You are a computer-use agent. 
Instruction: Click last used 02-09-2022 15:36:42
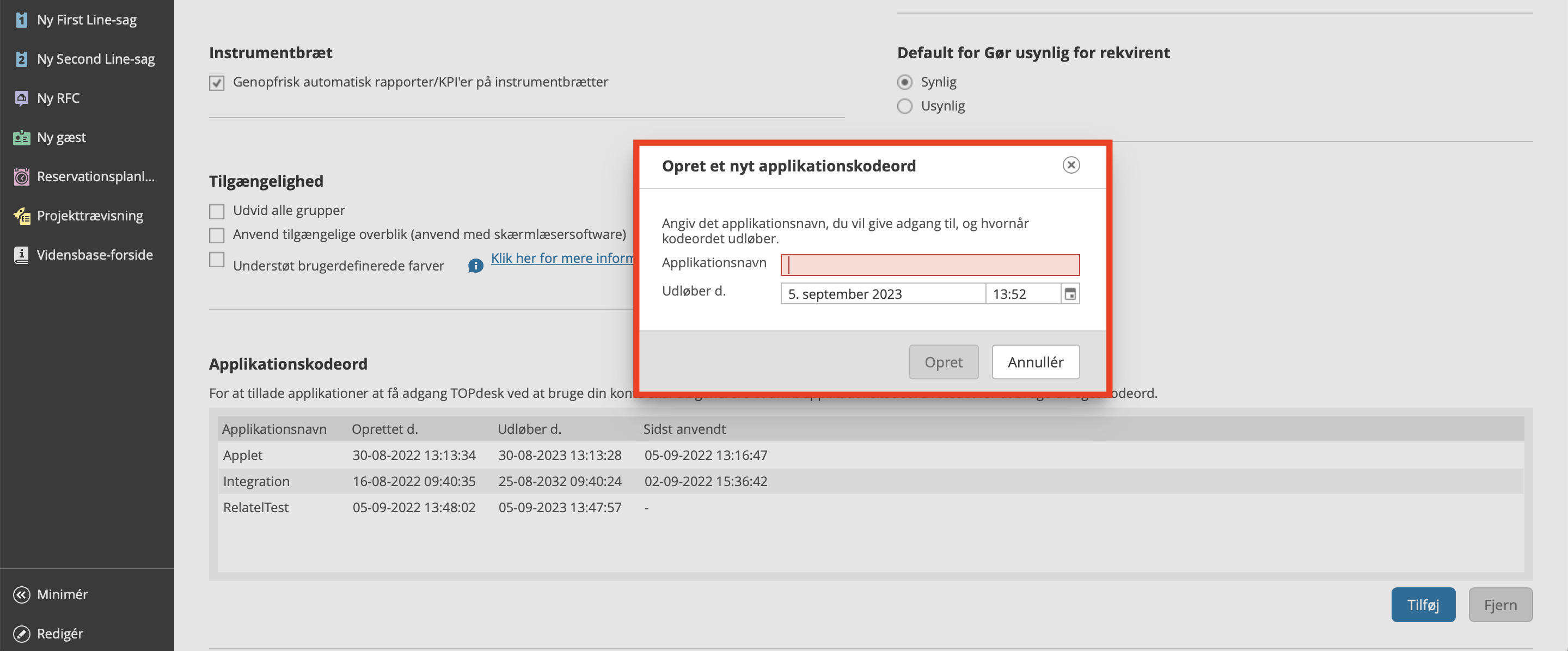point(706,481)
